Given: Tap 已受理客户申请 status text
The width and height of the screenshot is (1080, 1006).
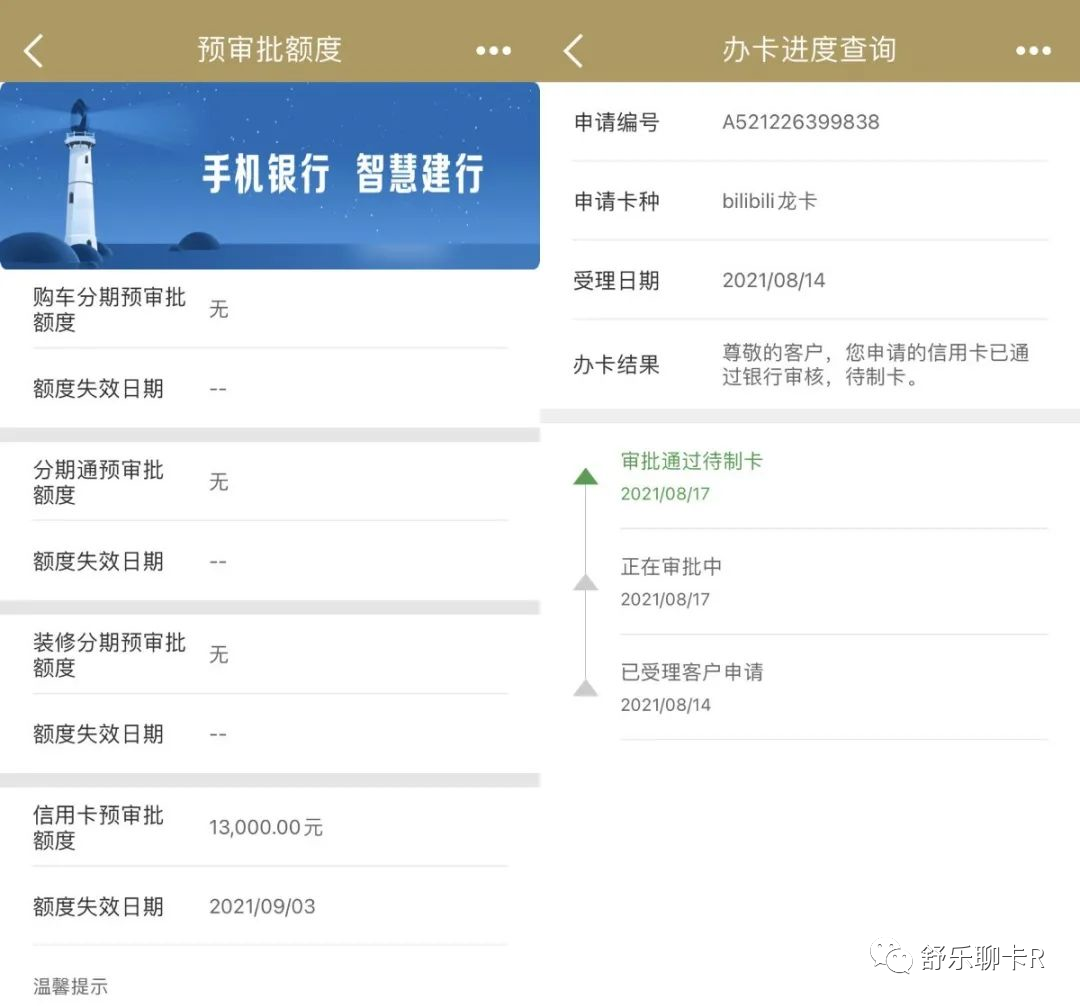Looking at the screenshot, I should pos(692,671).
